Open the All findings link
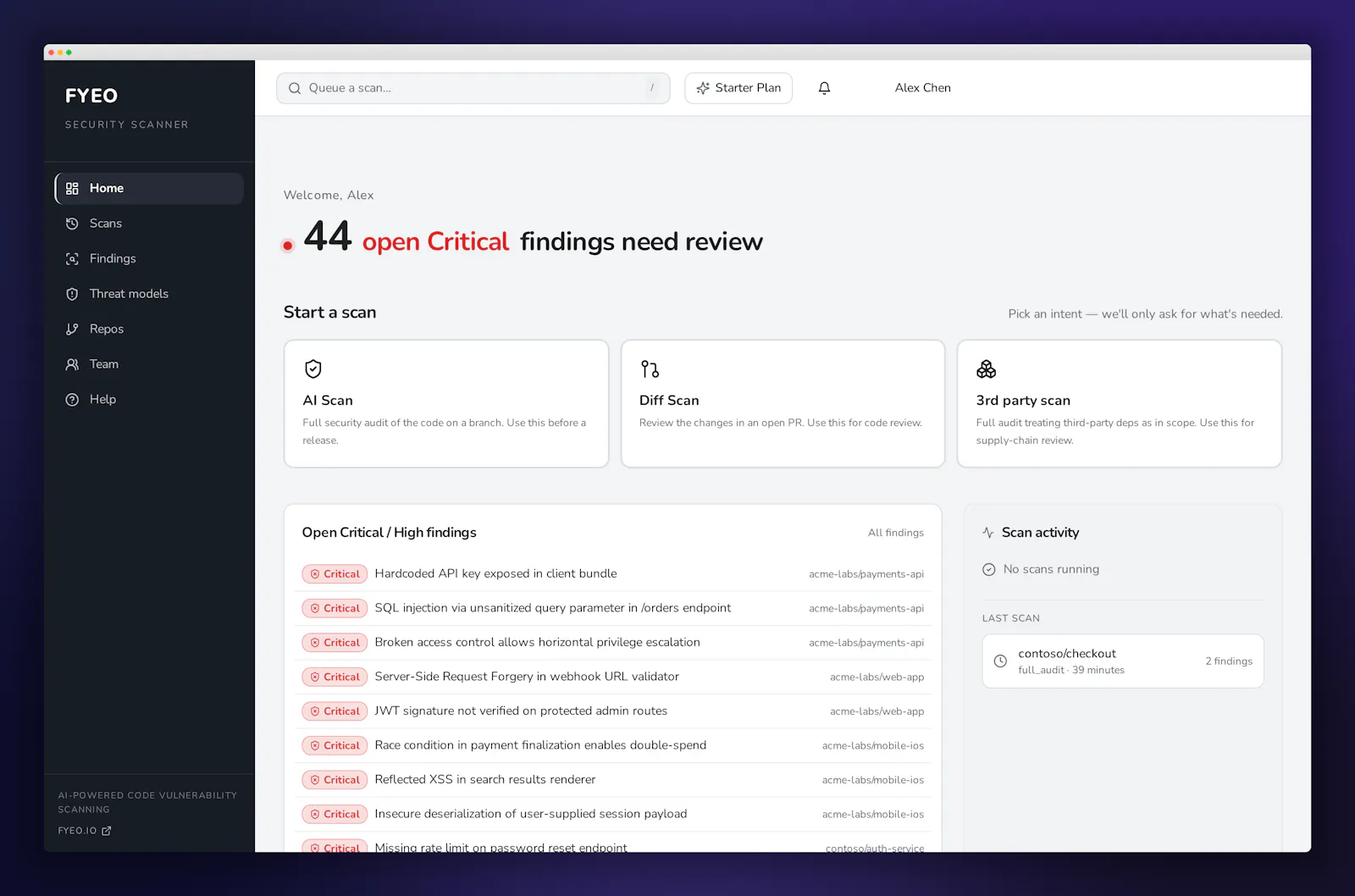This screenshot has width=1355, height=896. (896, 533)
